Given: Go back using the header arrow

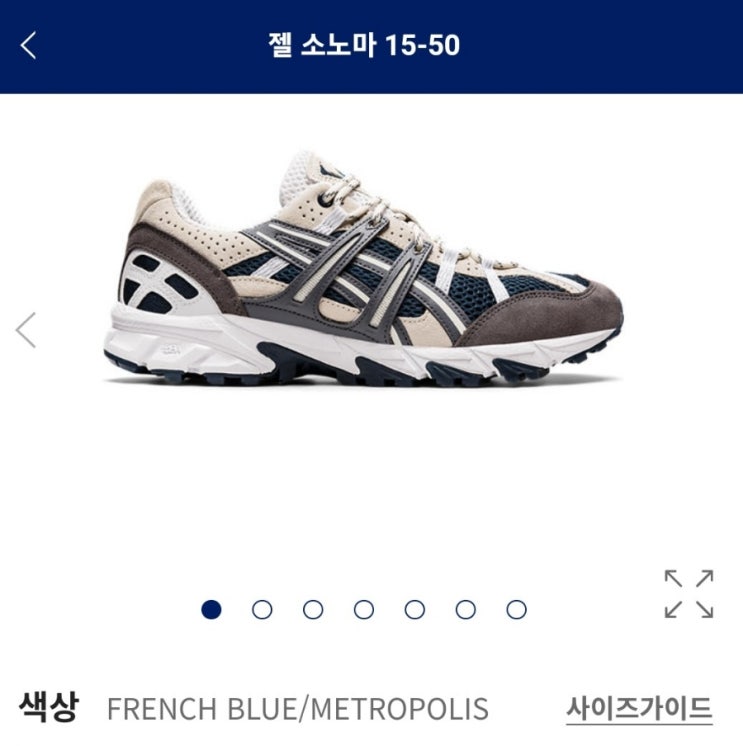Looking at the screenshot, I should (29, 45).
